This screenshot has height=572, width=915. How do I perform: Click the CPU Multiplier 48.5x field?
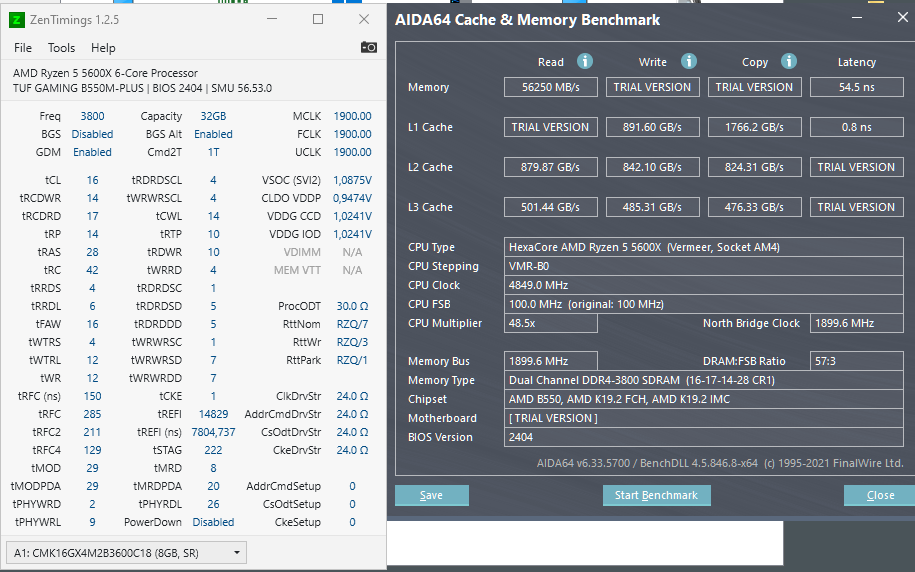coord(551,323)
